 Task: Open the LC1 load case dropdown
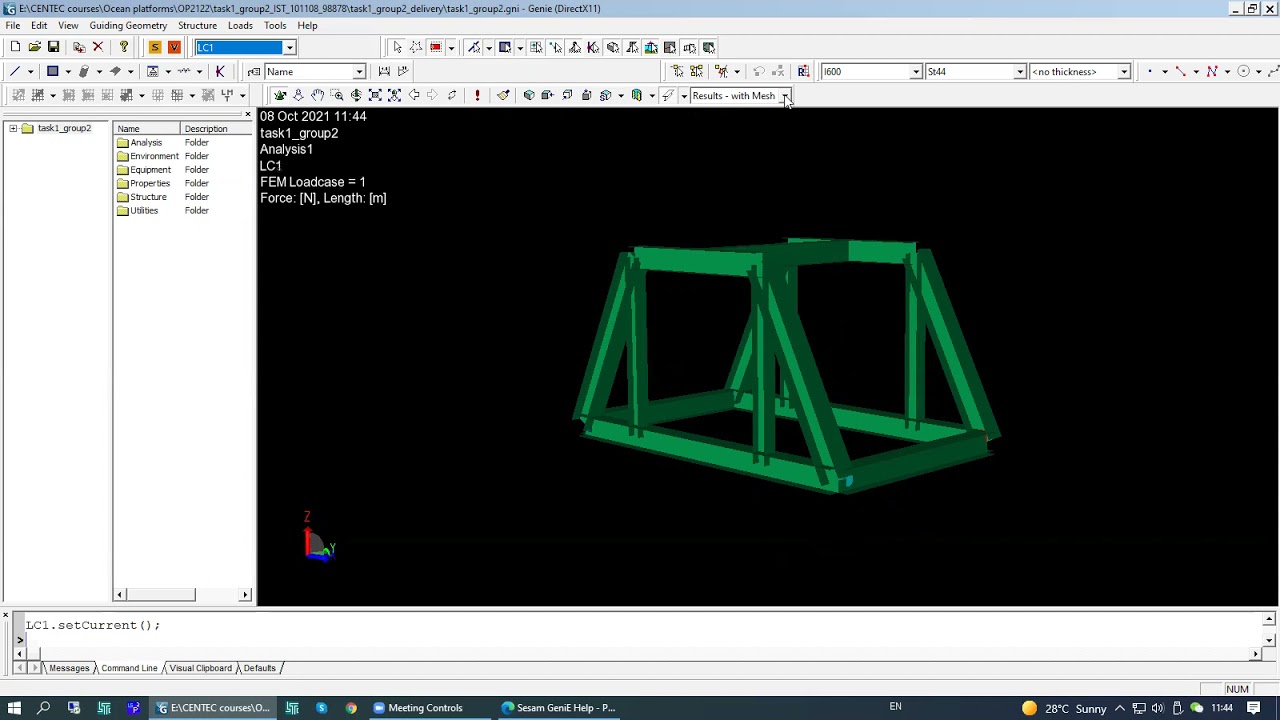coord(289,47)
